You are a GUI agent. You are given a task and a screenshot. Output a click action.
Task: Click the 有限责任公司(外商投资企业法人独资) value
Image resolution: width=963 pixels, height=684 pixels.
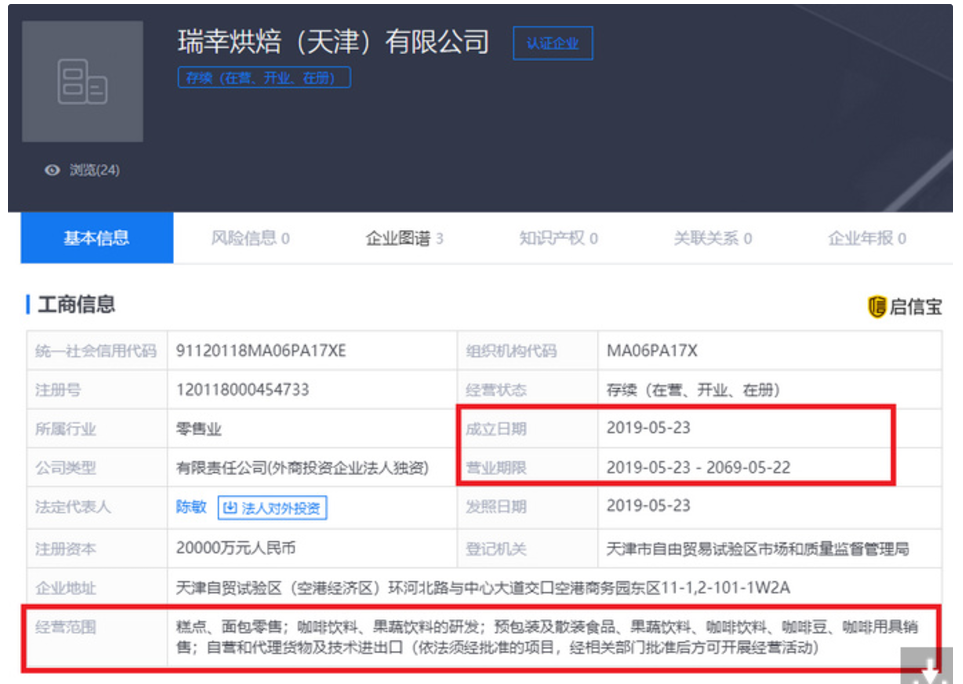302,468
